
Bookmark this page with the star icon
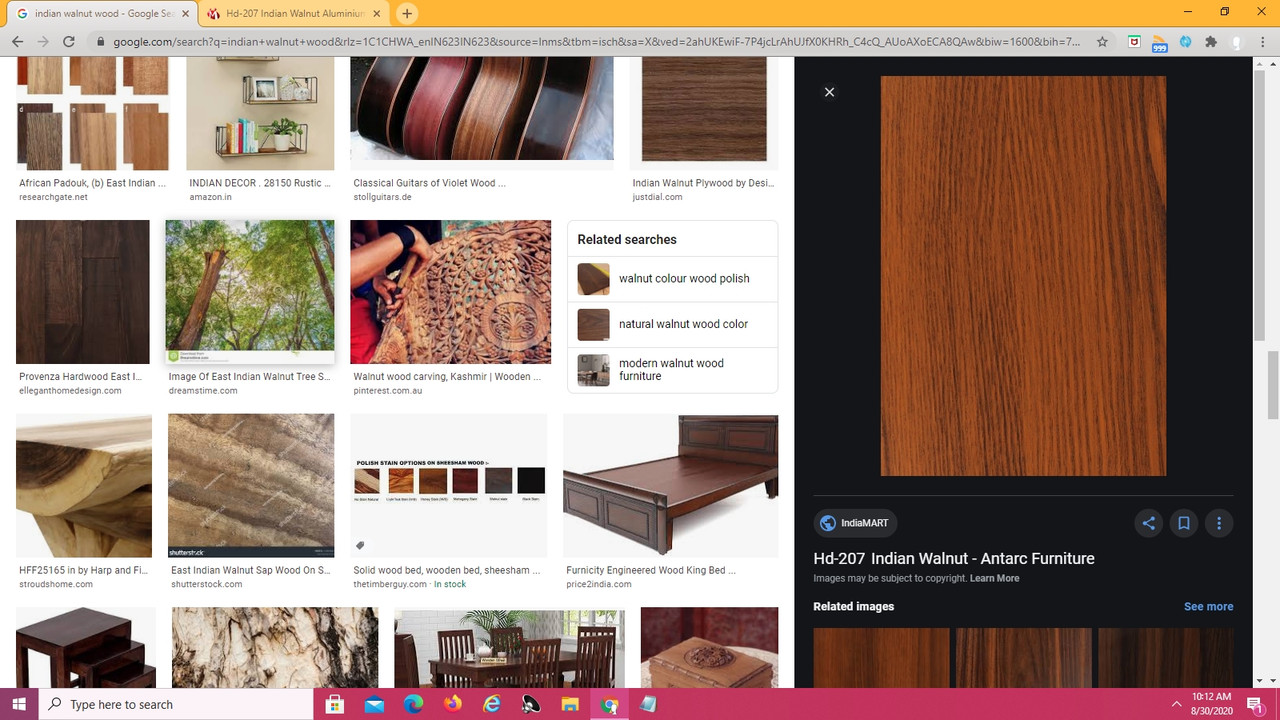(x=1102, y=42)
